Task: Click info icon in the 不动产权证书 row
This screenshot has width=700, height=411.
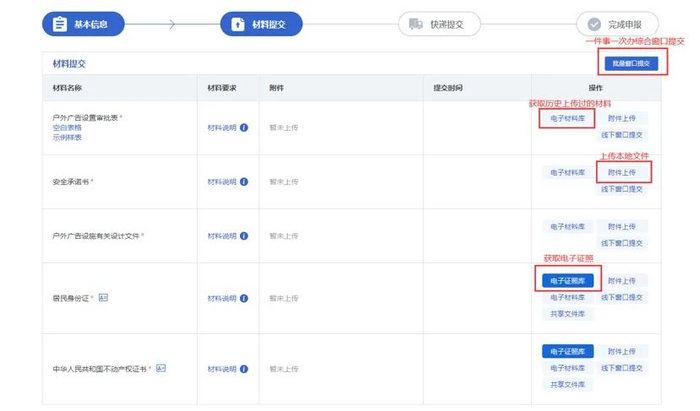Action: (x=244, y=368)
